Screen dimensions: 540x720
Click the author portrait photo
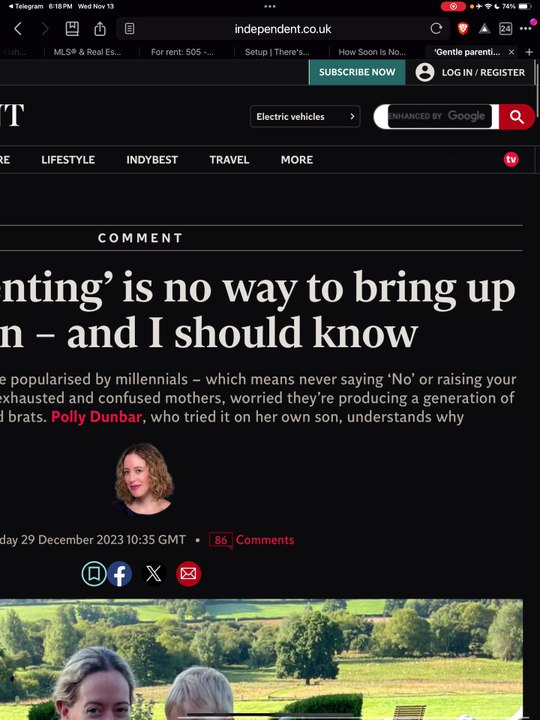click(x=143, y=479)
